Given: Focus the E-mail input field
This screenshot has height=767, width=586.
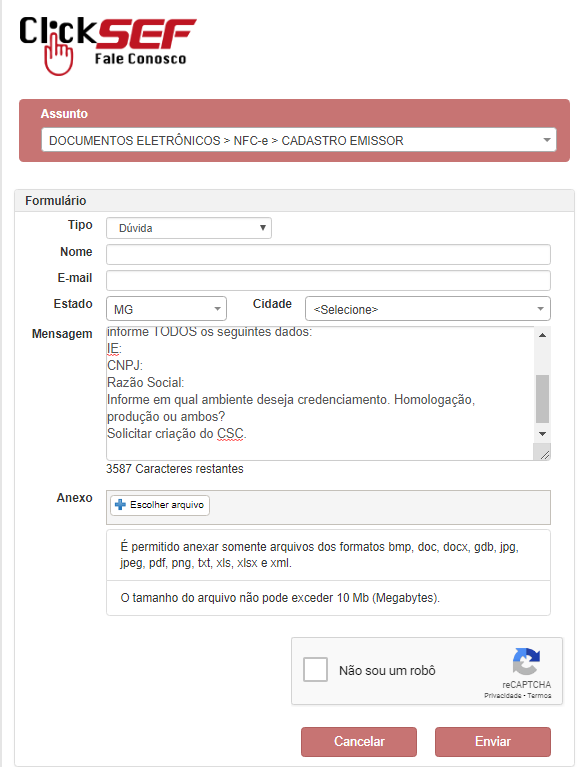Looking at the screenshot, I should [328, 281].
